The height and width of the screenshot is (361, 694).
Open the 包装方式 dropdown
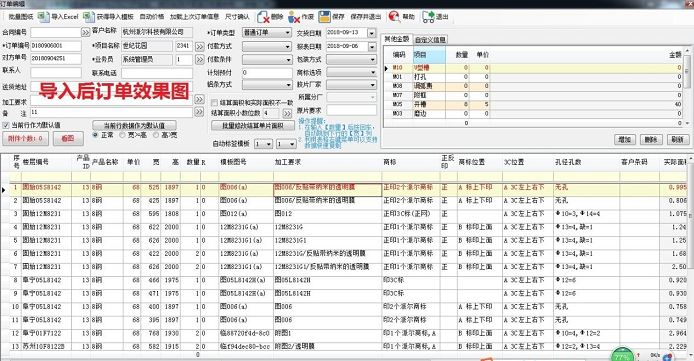pyautogui.click(x=373, y=59)
